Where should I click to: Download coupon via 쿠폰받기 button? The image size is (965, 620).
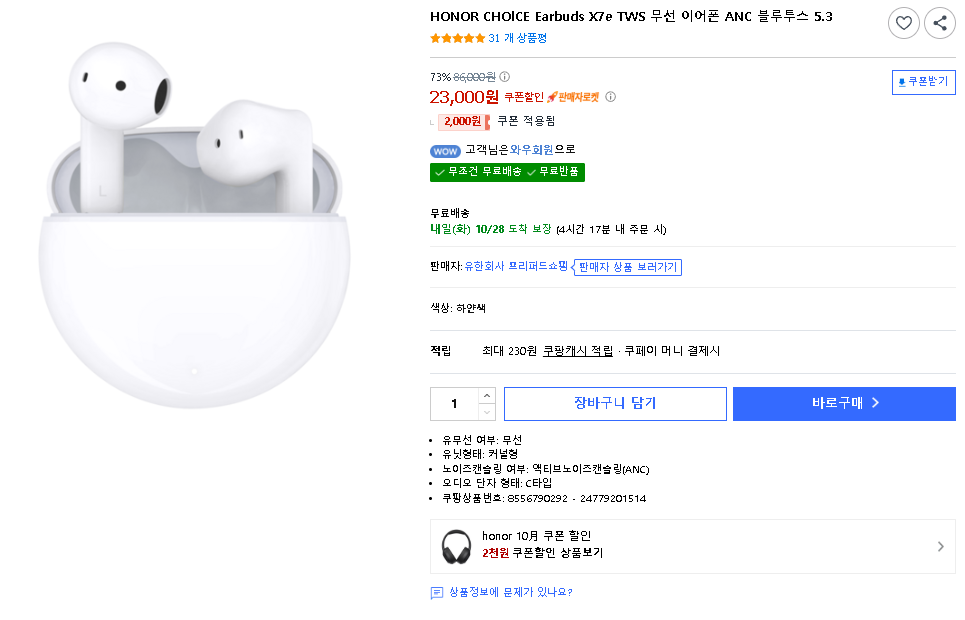coord(923,82)
